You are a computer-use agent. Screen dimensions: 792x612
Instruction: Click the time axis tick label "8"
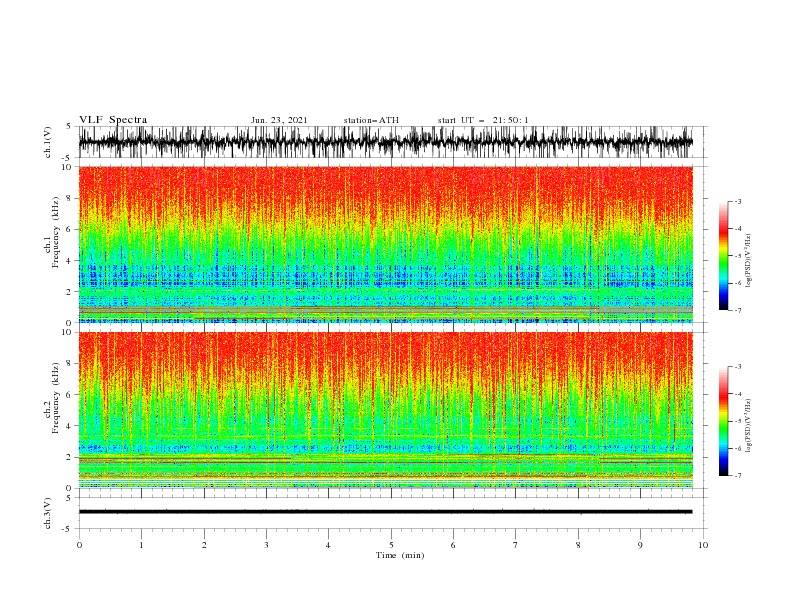point(578,545)
